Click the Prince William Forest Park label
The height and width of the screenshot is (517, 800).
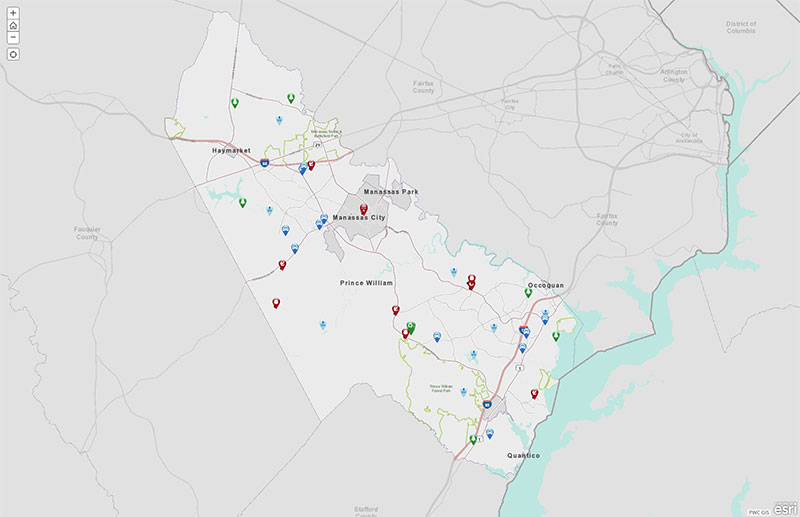[440, 388]
